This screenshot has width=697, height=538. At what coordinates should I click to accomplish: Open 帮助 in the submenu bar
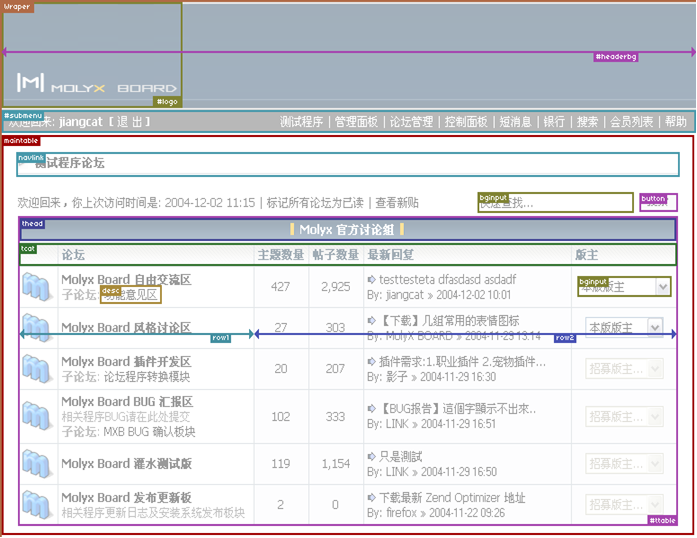coord(676,122)
